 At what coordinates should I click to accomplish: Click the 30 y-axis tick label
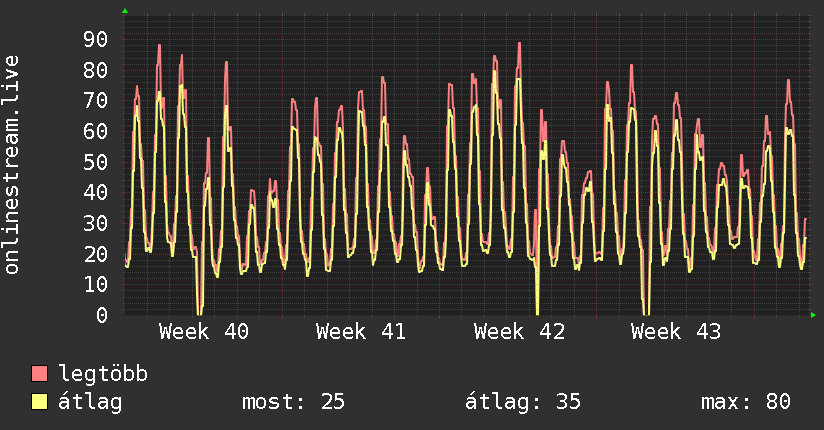pos(96,223)
